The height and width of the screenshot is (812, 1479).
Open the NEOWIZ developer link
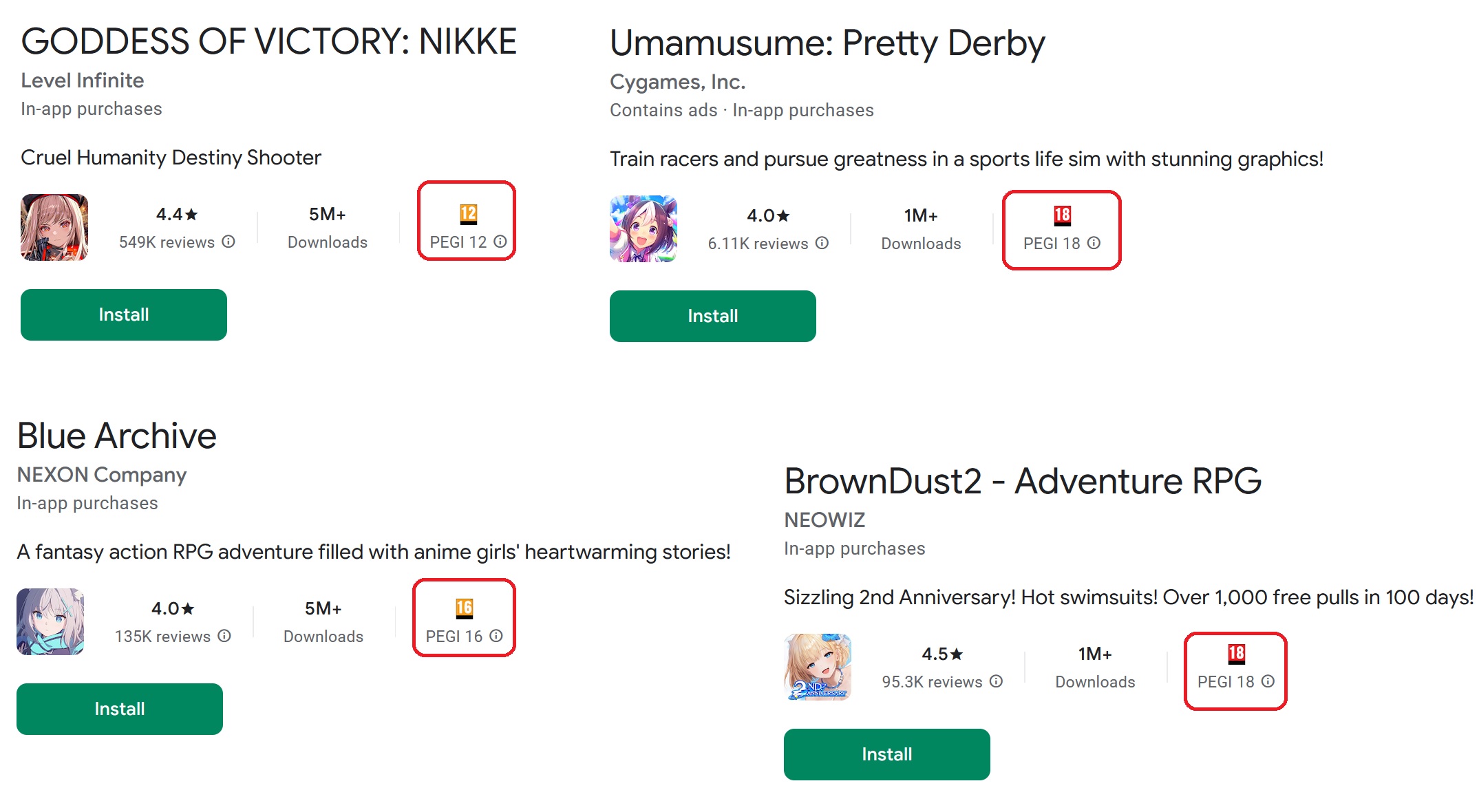click(x=824, y=520)
